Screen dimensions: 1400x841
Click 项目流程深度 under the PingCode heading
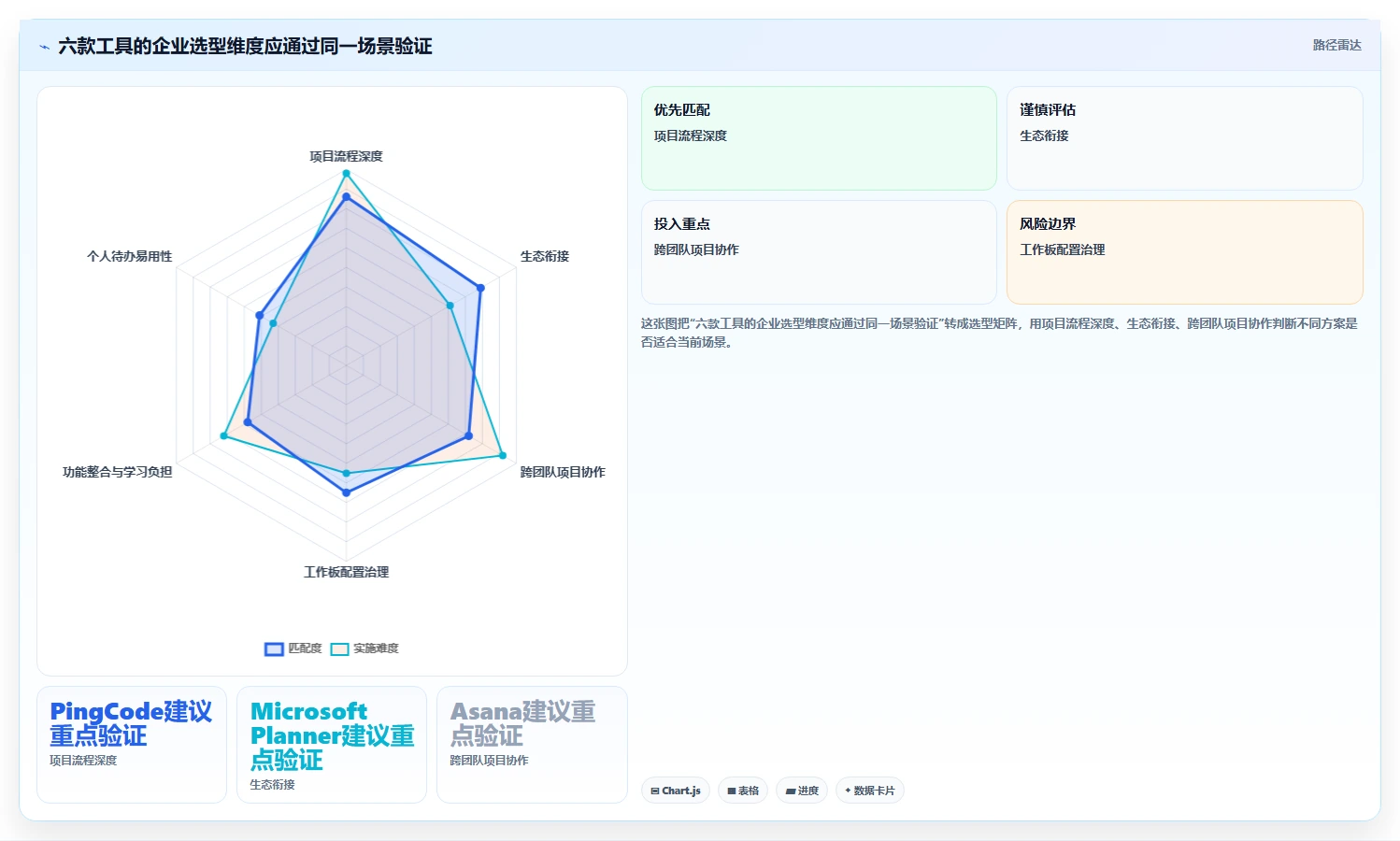[83, 761]
